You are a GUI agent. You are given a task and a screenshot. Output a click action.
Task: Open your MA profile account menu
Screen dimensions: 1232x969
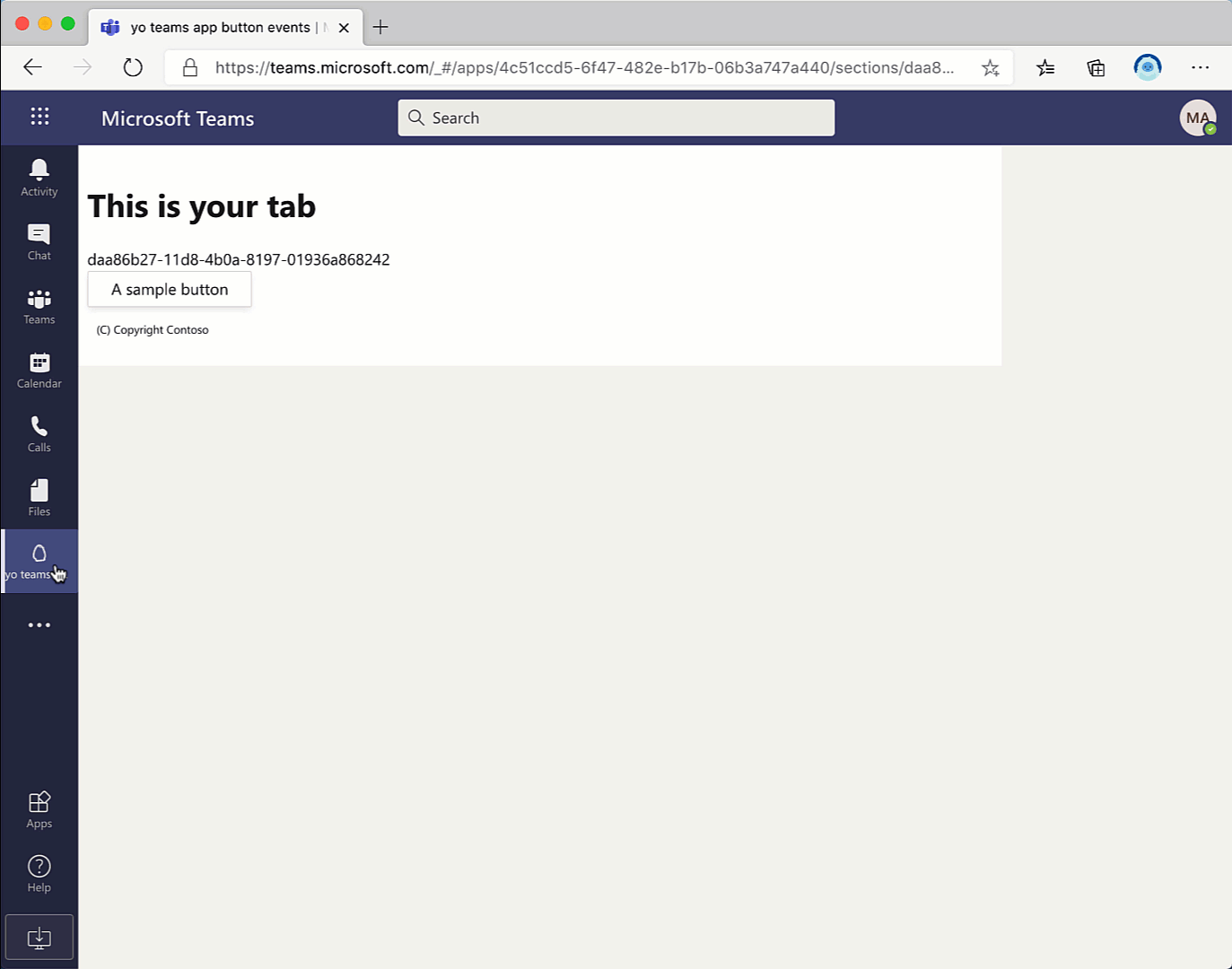point(1198,118)
